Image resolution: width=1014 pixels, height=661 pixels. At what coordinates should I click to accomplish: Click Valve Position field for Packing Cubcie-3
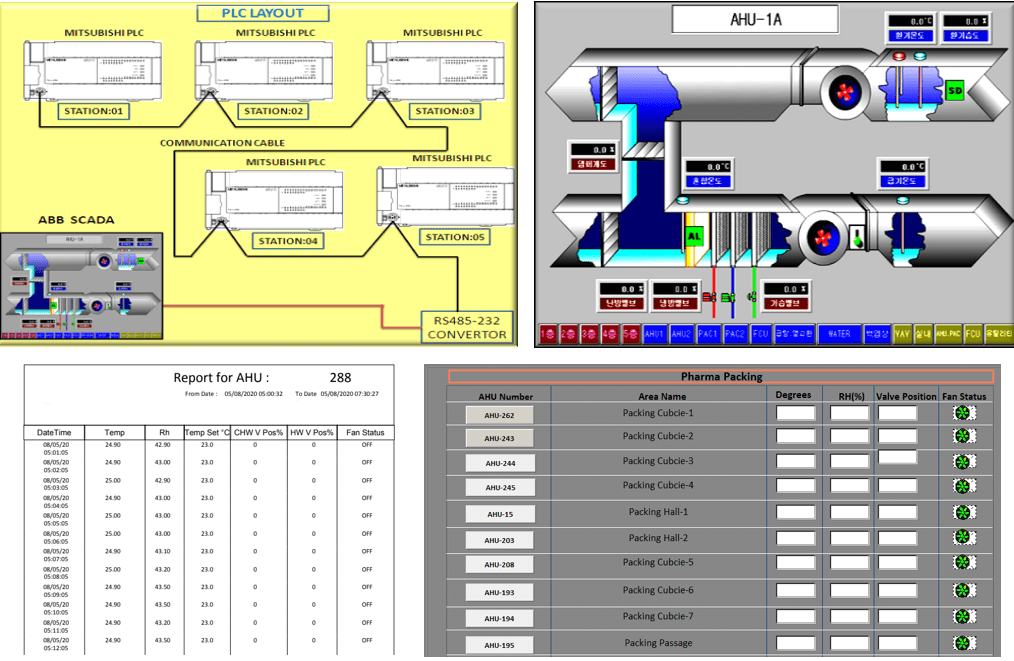(898, 458)
